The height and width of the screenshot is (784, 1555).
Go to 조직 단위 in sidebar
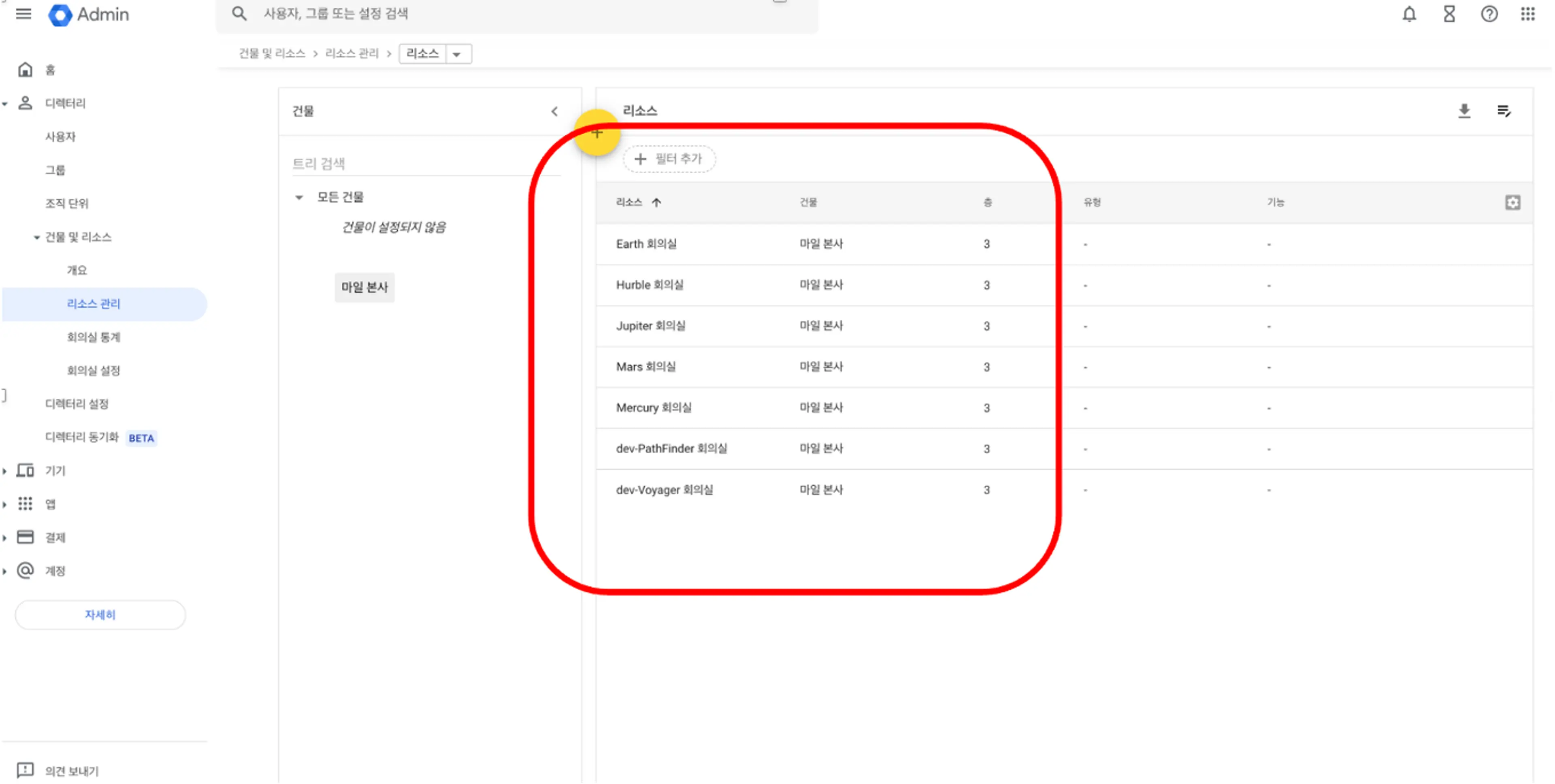(67, 204)
